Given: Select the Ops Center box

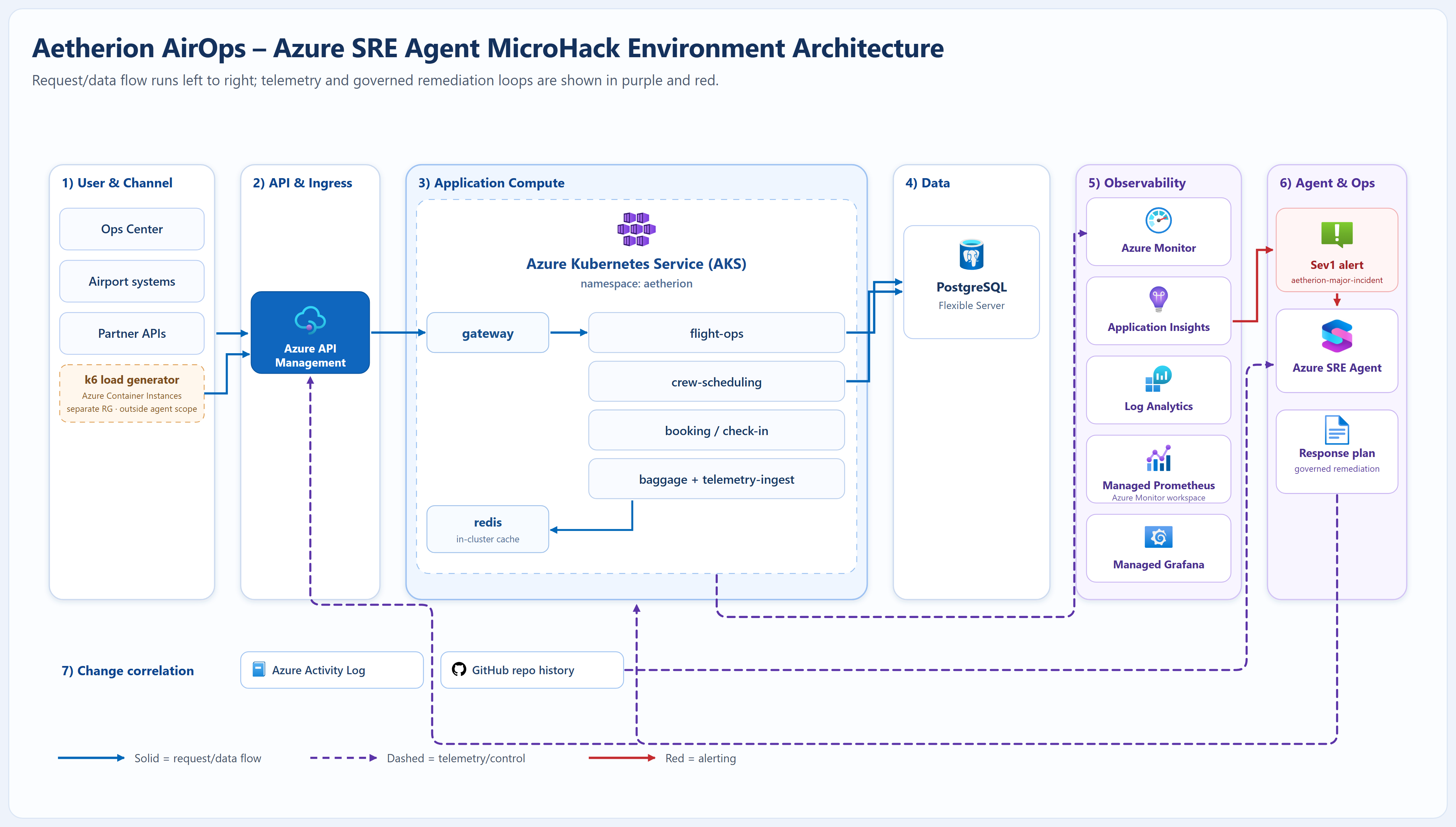Looking at the screenshot, I should (132, 229).
